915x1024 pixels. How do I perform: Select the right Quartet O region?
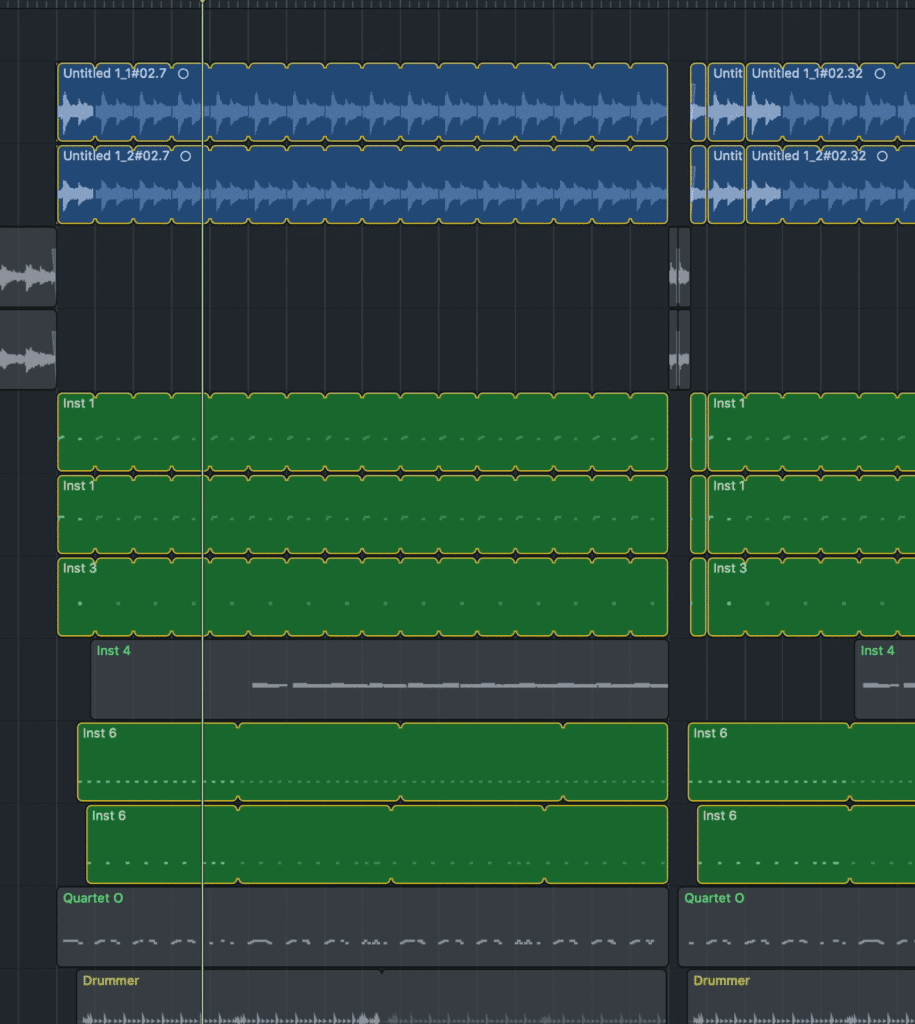(x=797, y=926)
